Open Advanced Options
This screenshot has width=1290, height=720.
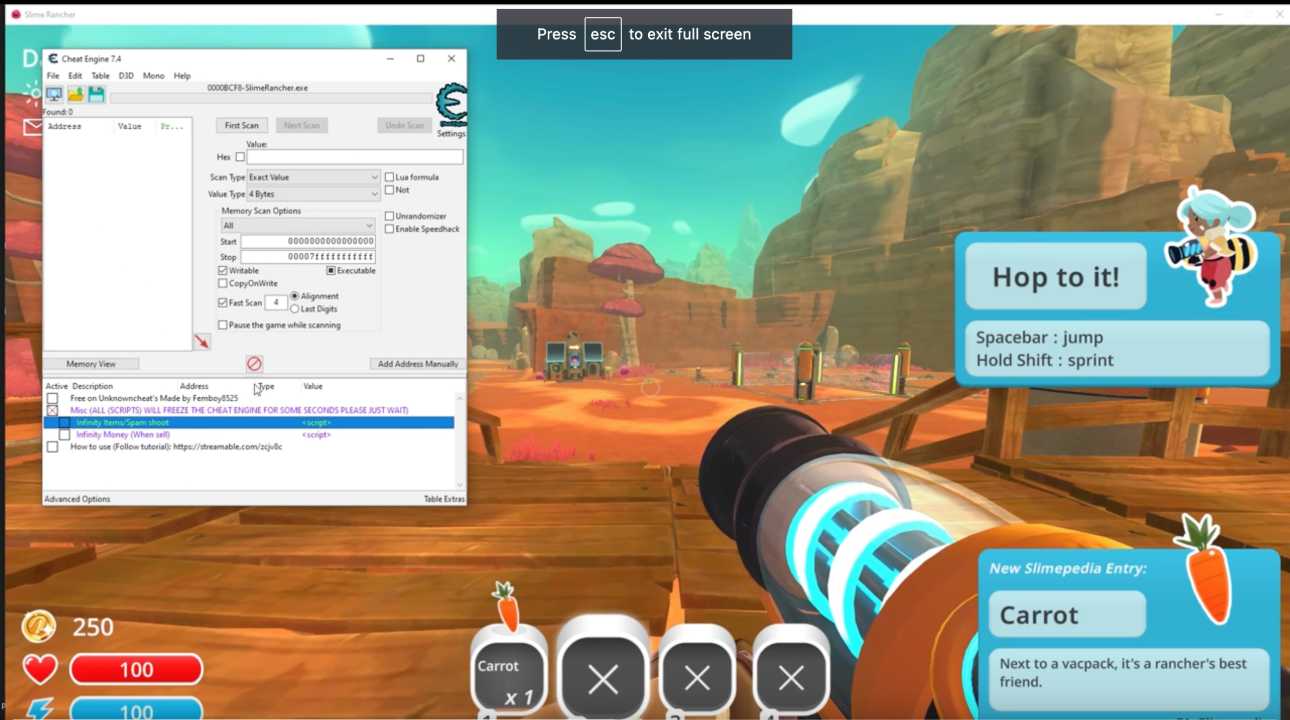77,499
